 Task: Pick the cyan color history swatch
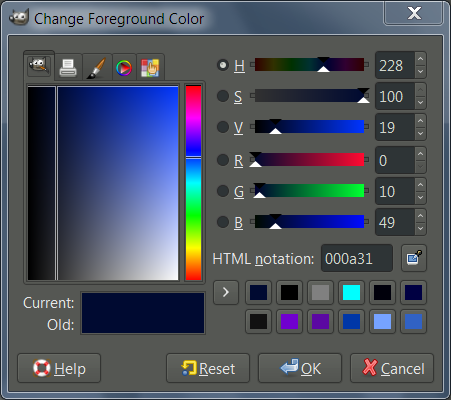[351, 292]
